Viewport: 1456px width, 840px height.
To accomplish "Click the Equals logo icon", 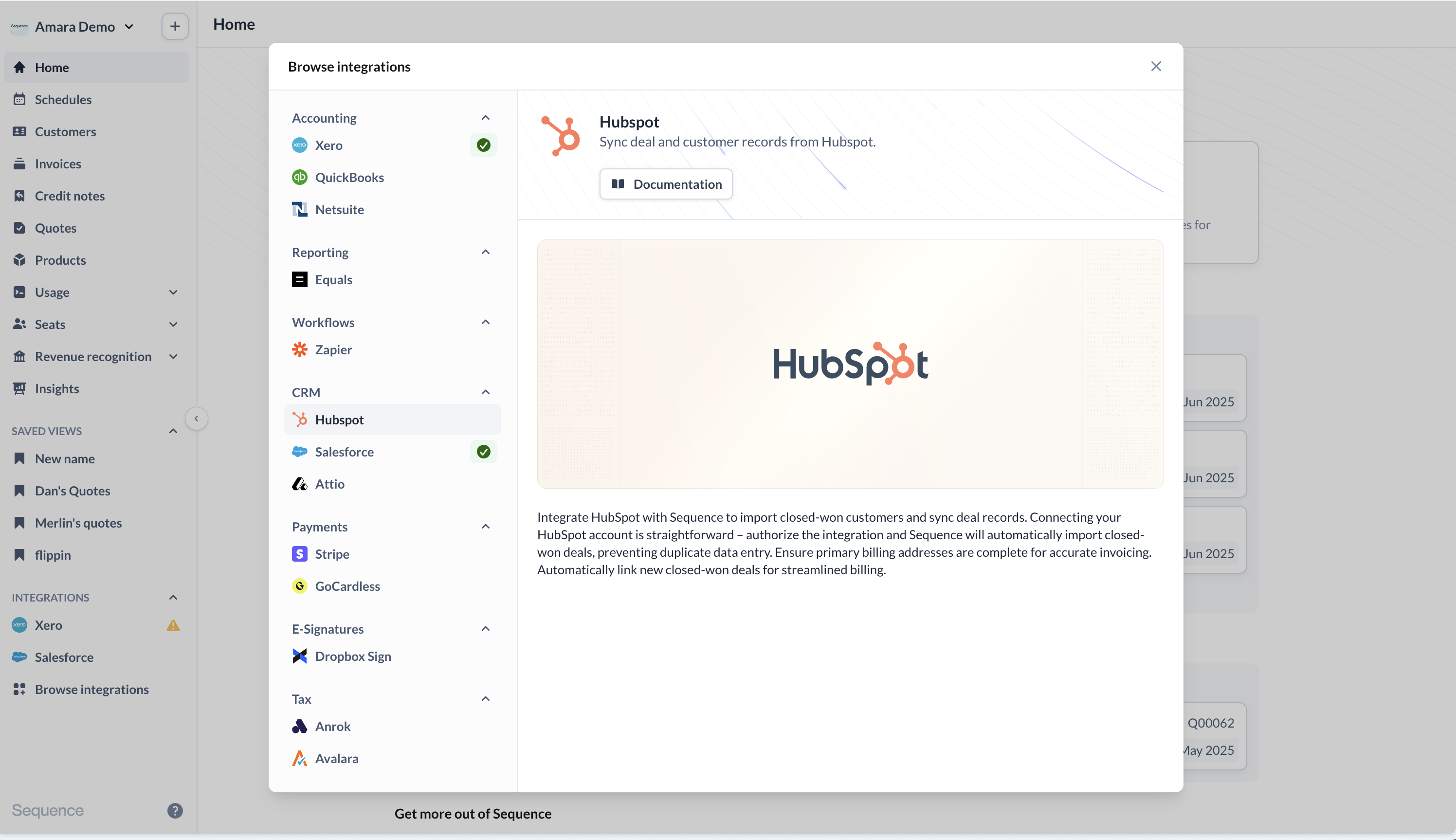I will [299, 280].
